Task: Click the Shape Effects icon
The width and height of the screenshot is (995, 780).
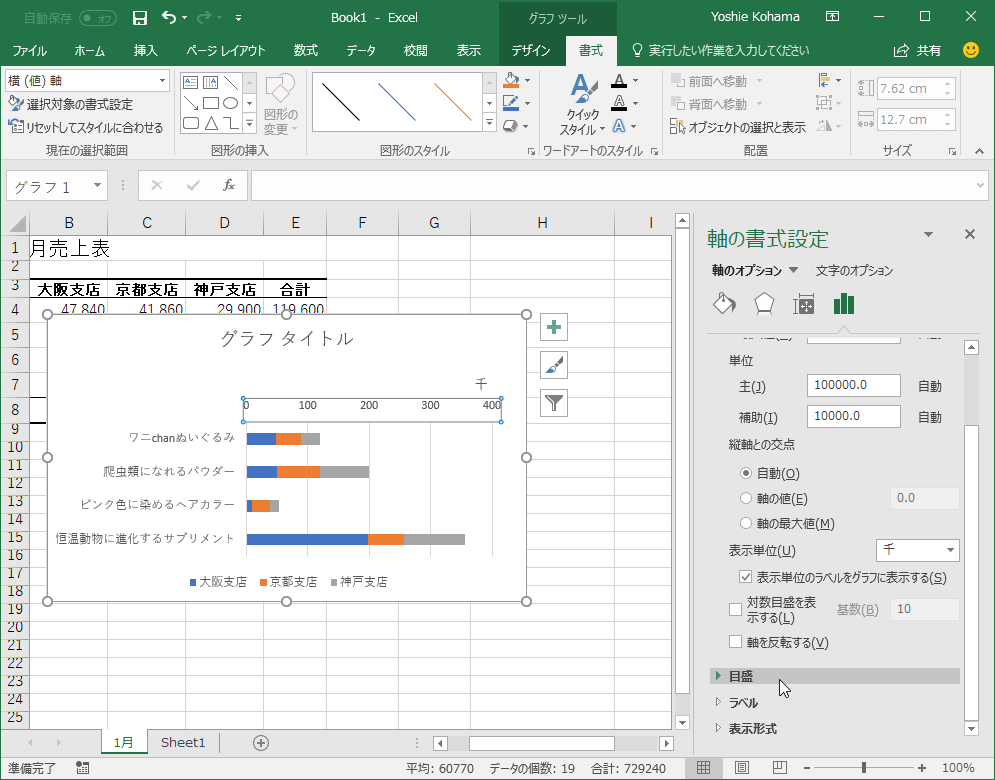Action: [511, 126]
